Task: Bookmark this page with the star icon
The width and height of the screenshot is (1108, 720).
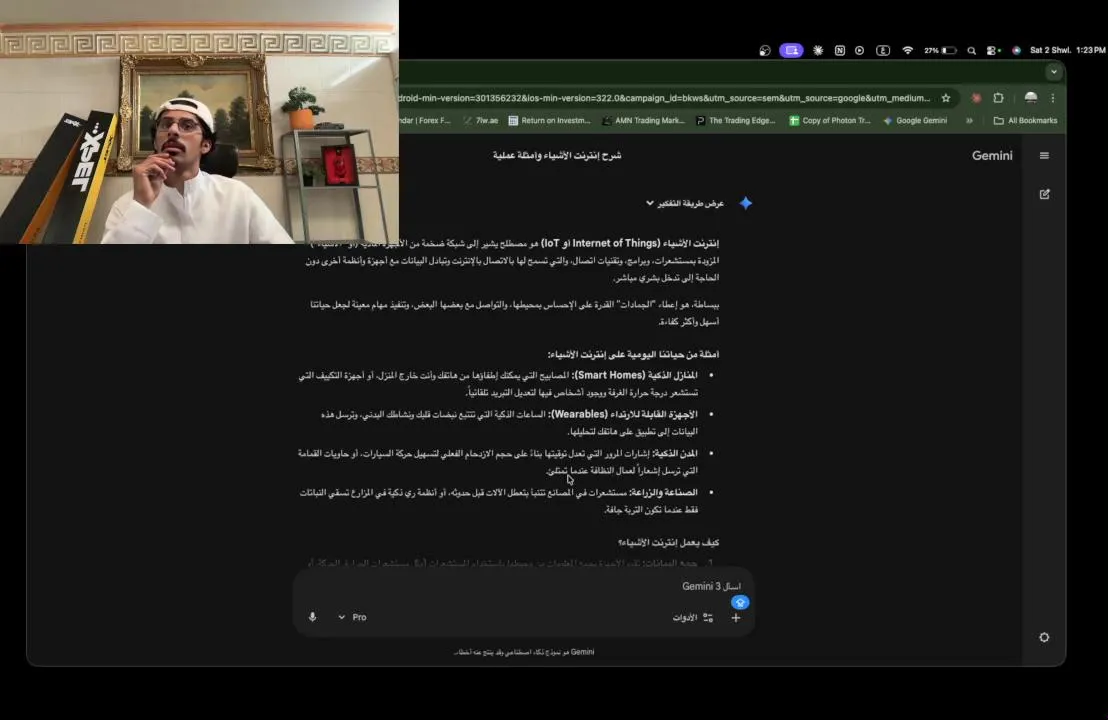Action: pyautogui.click(x=945, y=98)
